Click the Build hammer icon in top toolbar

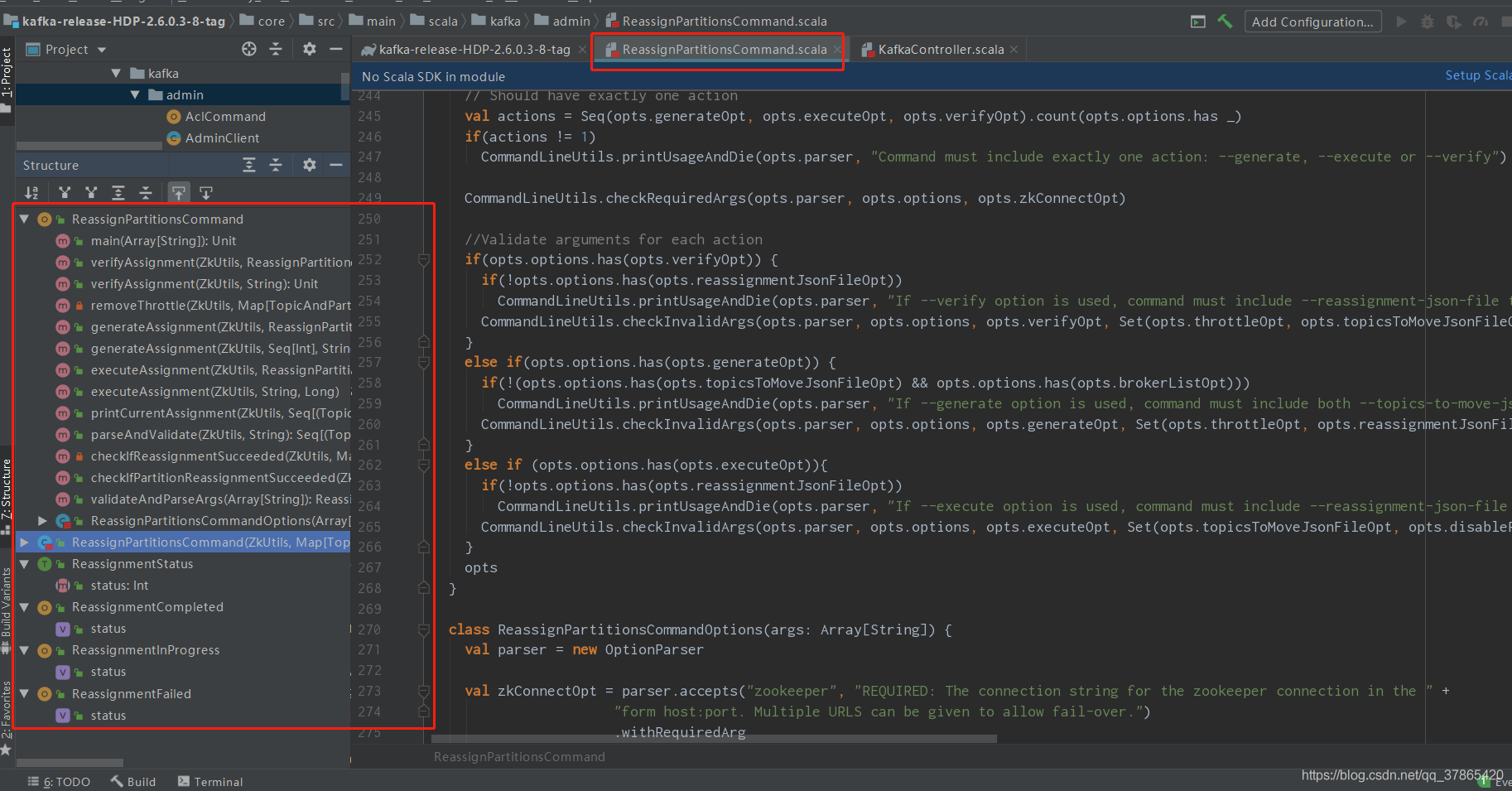point(1225,22)
